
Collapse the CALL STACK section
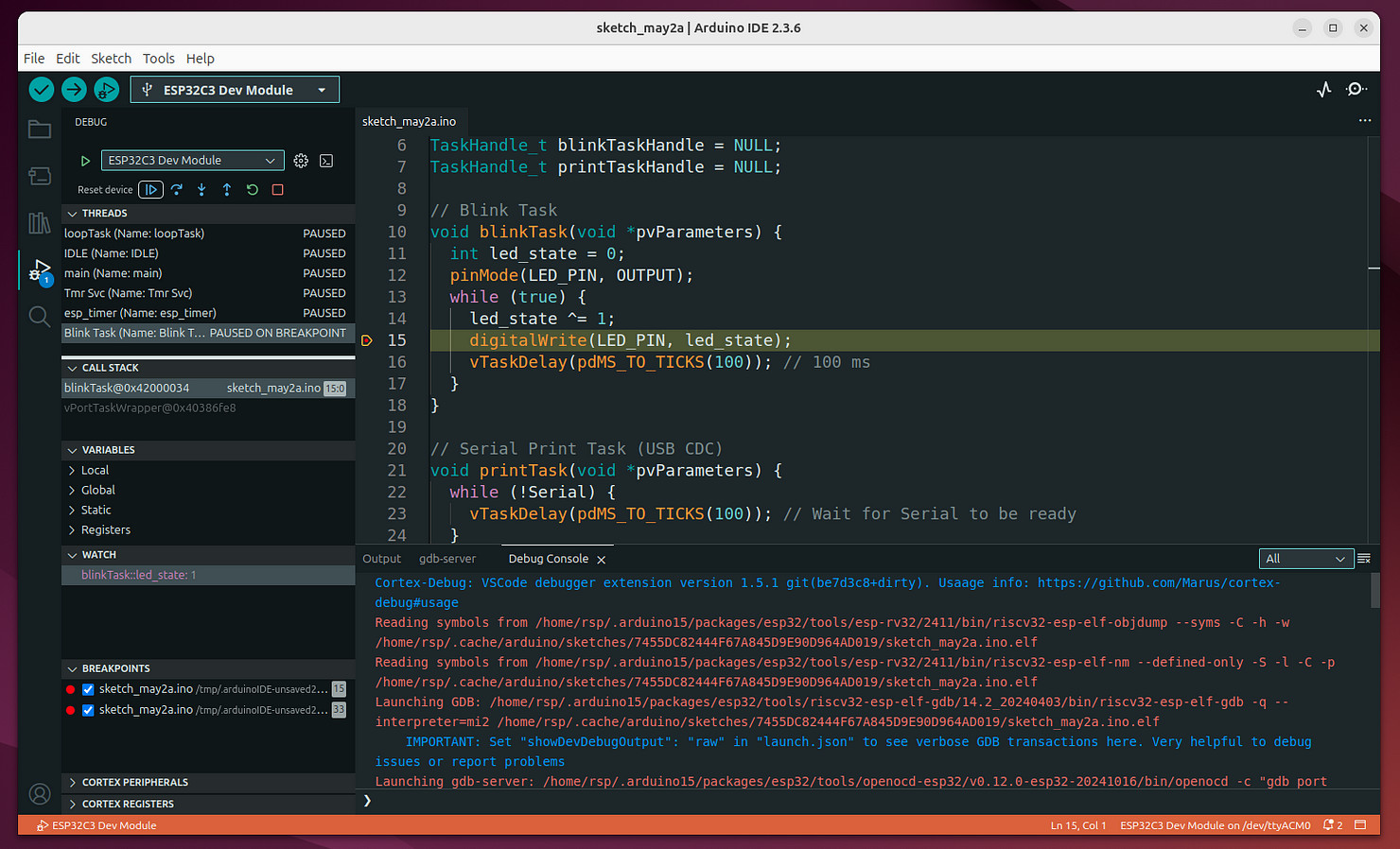point(208,368)
